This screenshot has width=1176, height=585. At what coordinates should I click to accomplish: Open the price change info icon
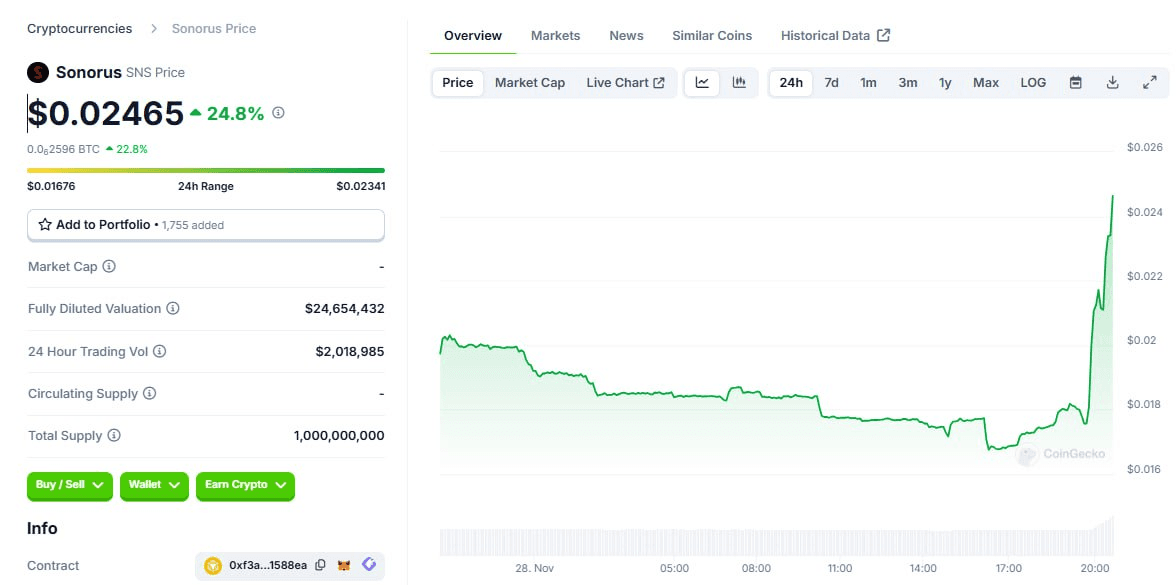[x=278, y=112]
